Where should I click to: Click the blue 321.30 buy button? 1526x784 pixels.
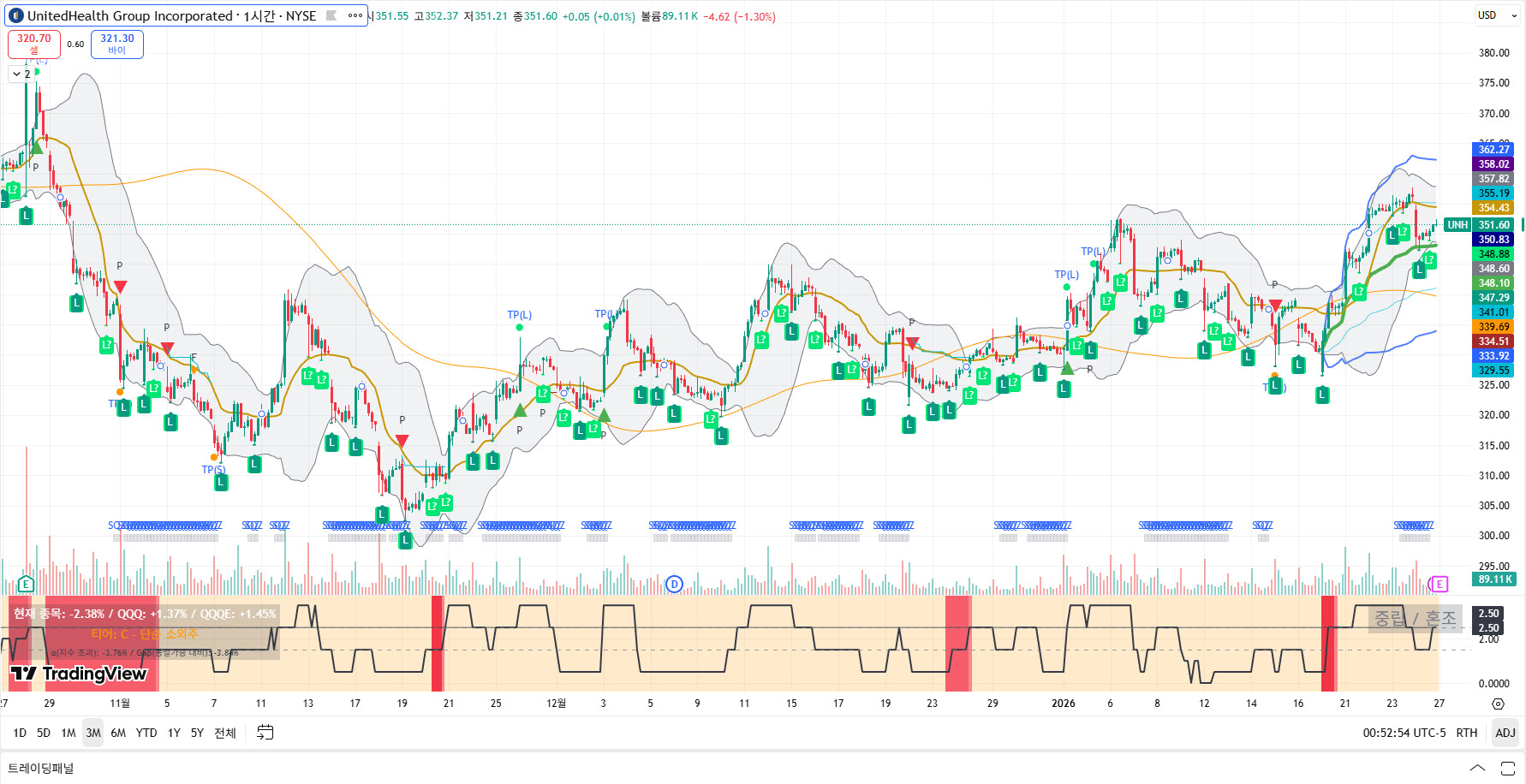[x=117, y=44]
